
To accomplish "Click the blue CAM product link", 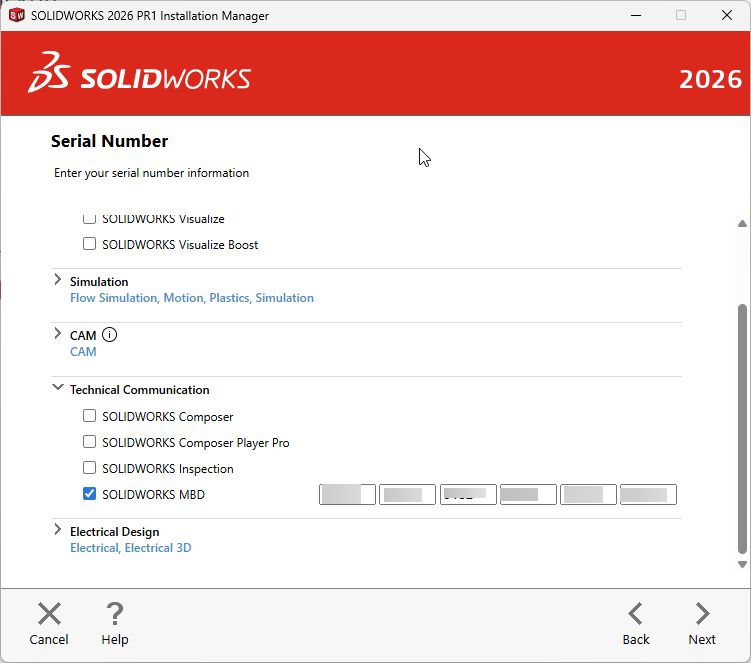I will click(x=83, y=352).
